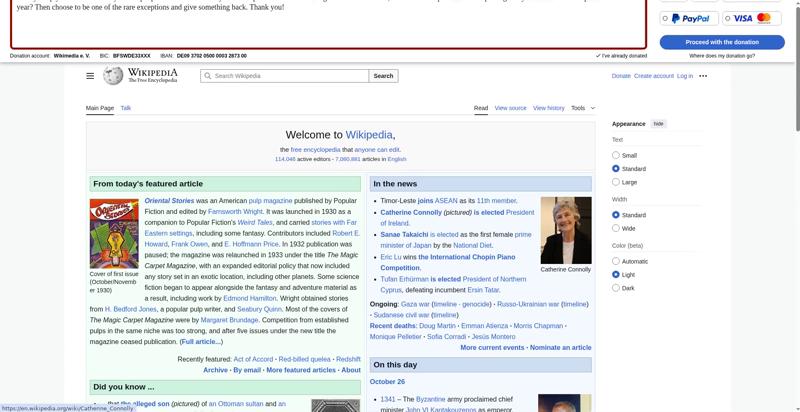The height and width of the screenshot is (412, 800).
Task: Open the Create account link
Action: [x=654, y=76]
